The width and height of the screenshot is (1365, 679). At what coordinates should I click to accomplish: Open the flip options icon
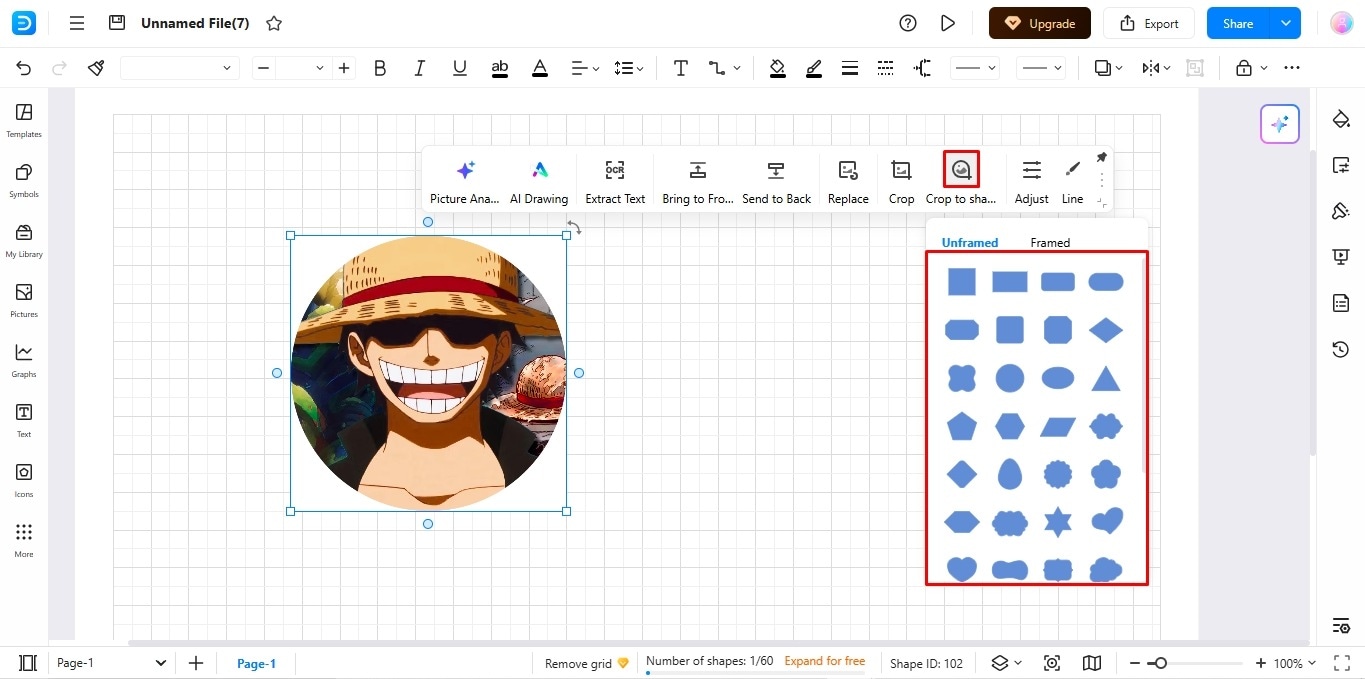pos(1156,68)
